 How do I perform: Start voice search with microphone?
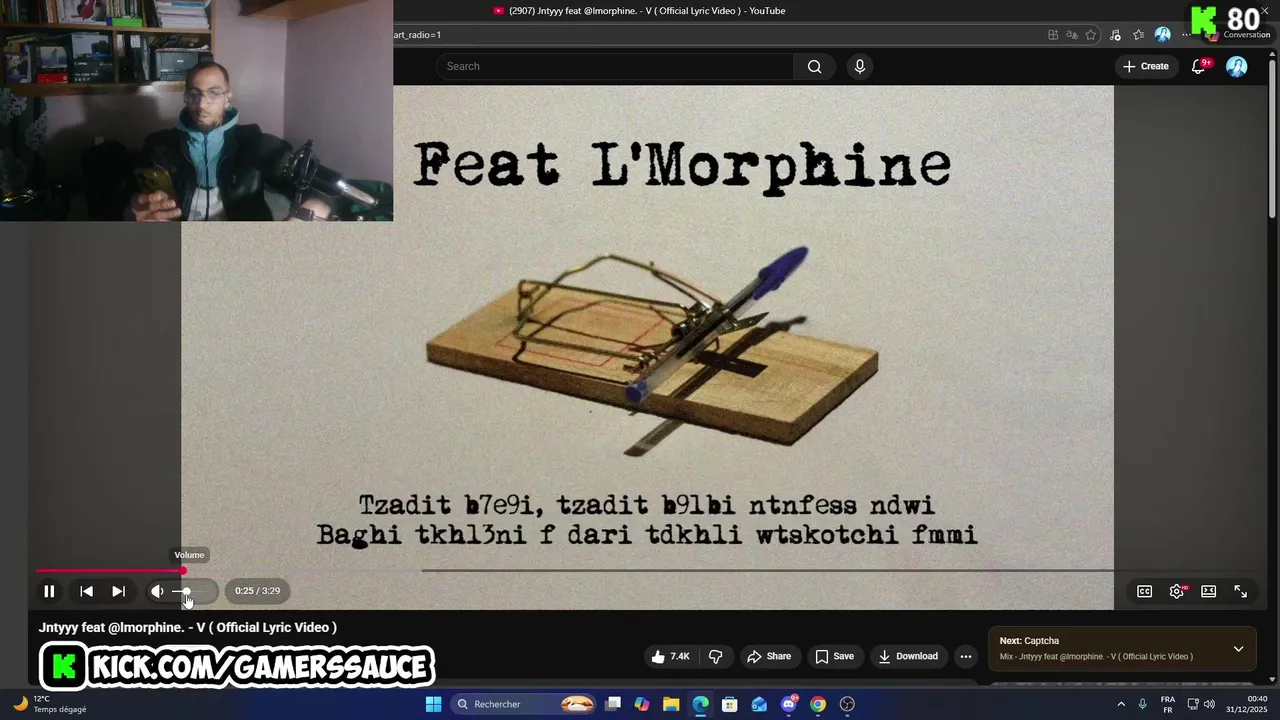[859, 66]
